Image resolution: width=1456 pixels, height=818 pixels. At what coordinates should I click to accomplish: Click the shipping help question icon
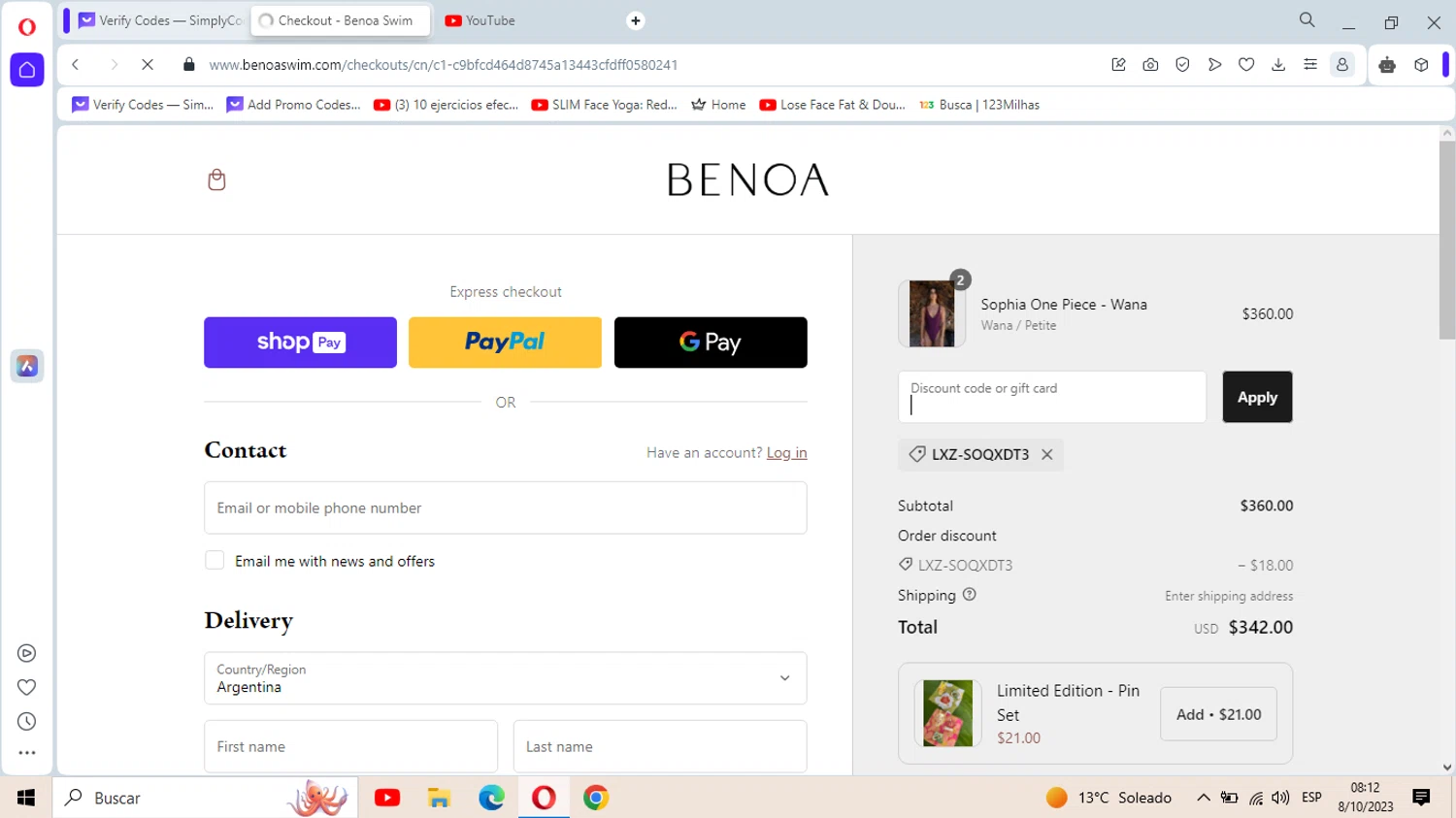pyautogui.click(x=969, y=595)
